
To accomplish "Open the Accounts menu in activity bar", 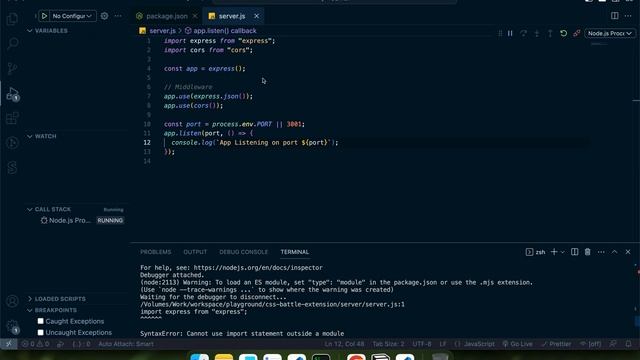I will (x=12, y=301).
